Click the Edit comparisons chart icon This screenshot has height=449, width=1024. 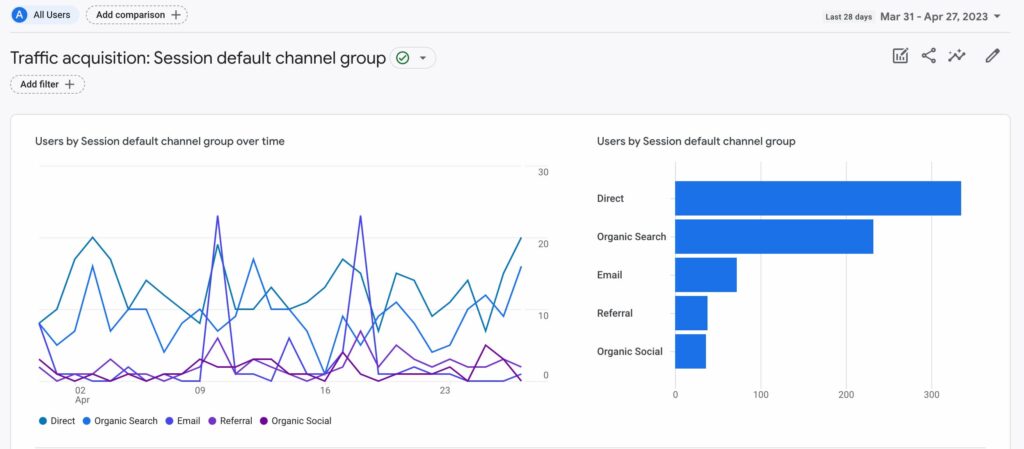point(900,56)
